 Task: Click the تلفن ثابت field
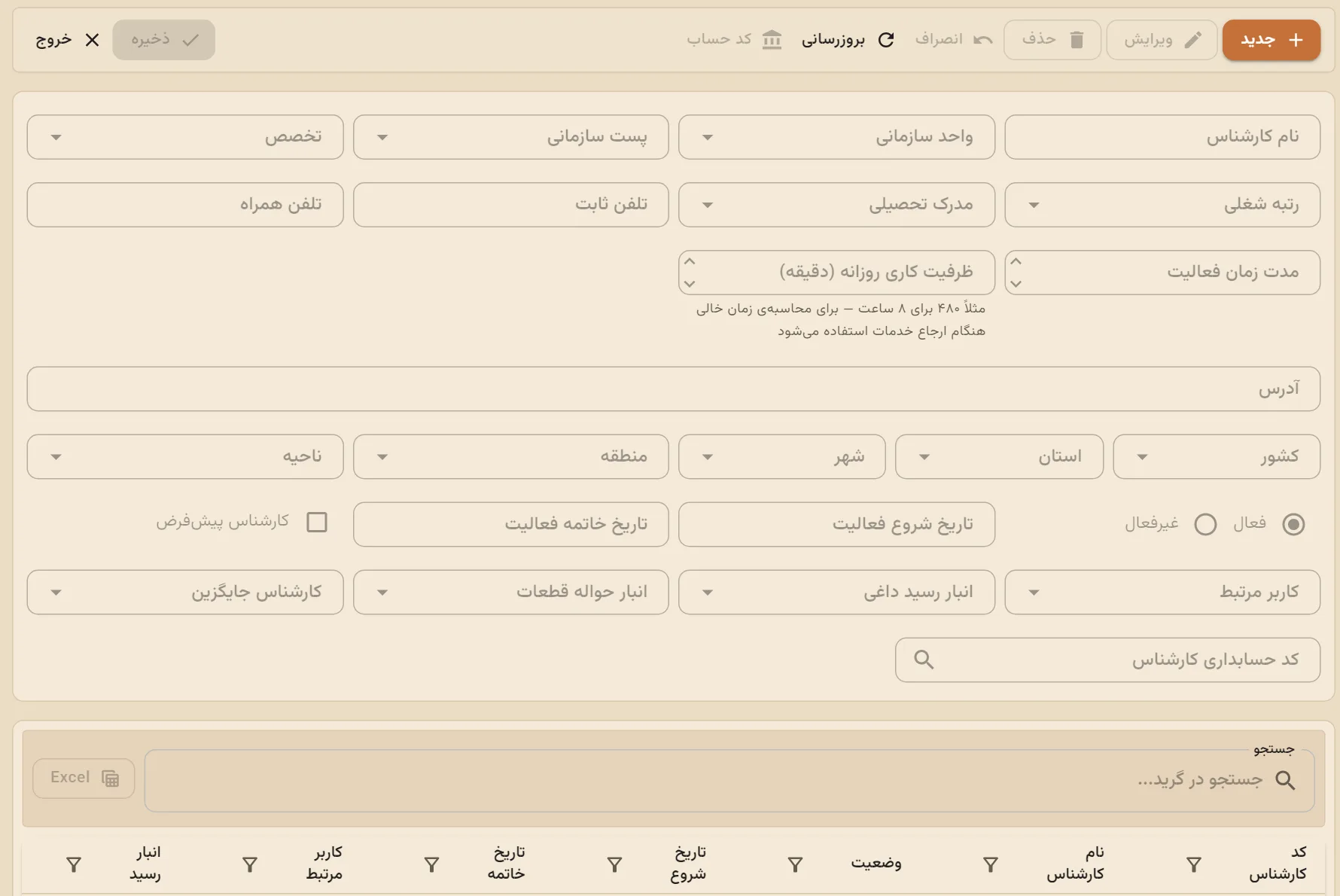point(511,205)
